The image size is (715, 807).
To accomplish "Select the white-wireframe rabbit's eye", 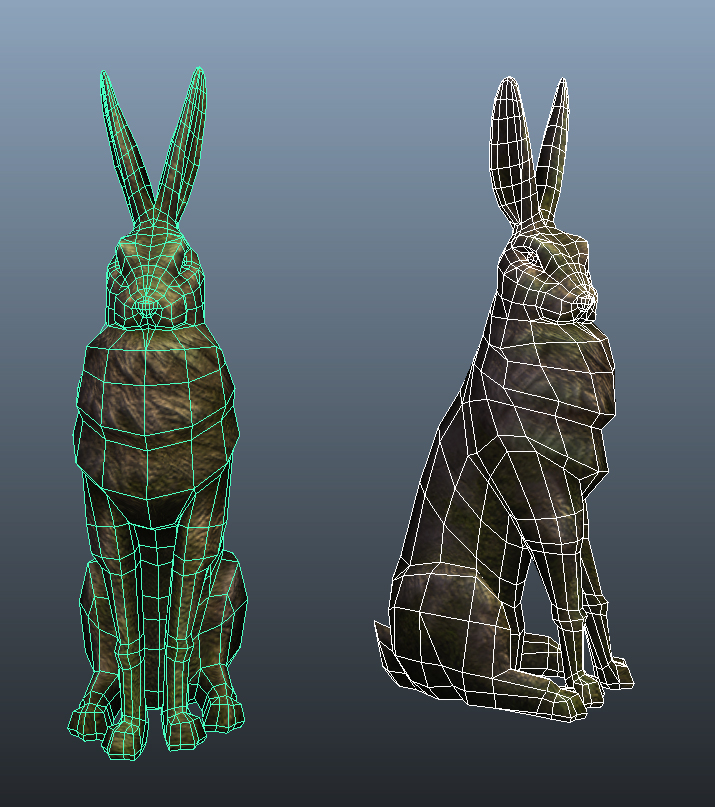I will coord(530,258).
